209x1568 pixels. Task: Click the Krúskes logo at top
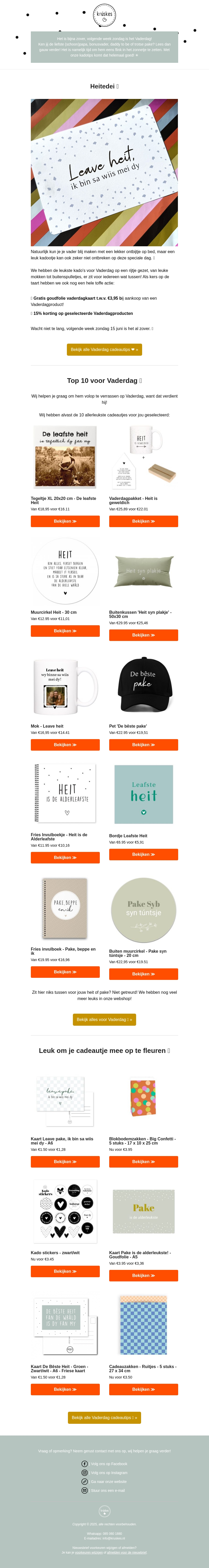pyautogui.click(x=104, y=15)
